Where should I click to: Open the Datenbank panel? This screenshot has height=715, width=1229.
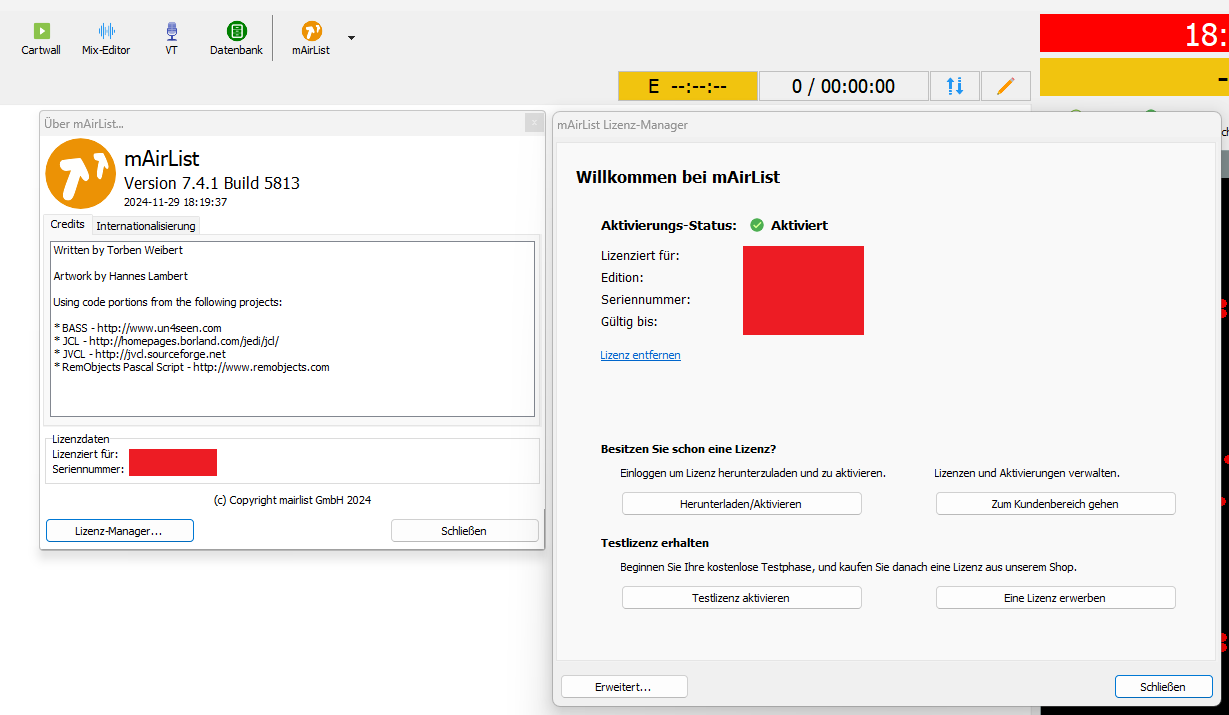point(236,39)
